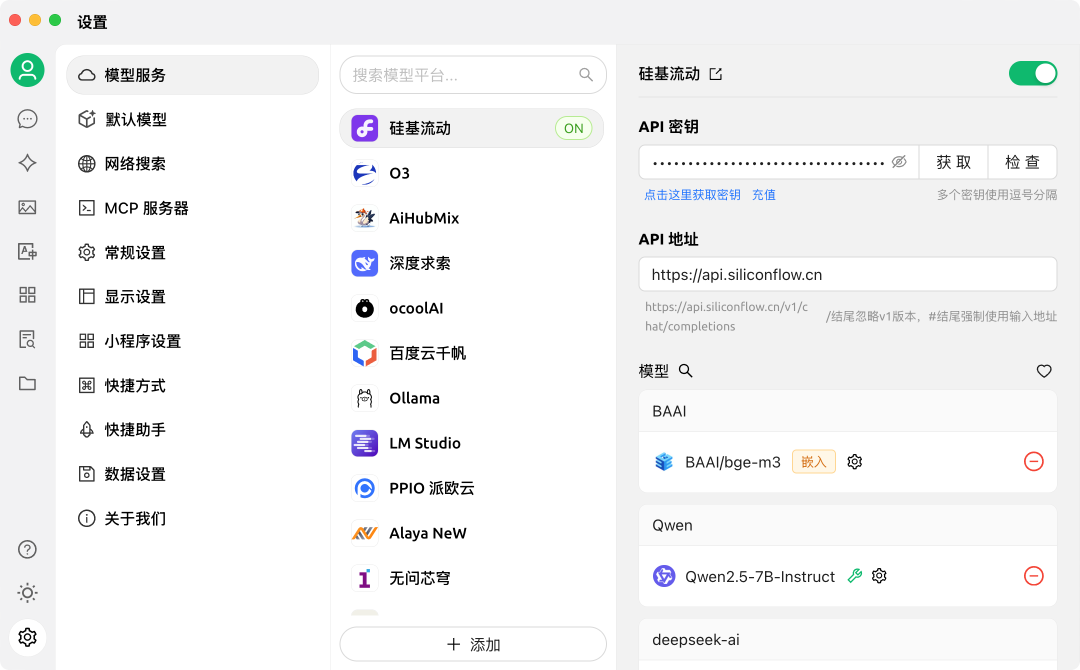Collapse the BAAI model group
The width and height of the screenshot is (1080, 670).
[x=848, y=411]
